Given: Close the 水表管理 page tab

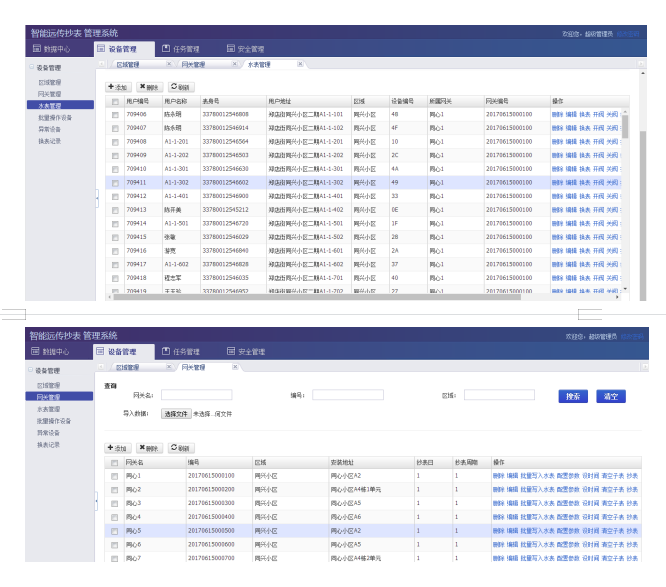Looking at the screenshot, I should (300, 64).
